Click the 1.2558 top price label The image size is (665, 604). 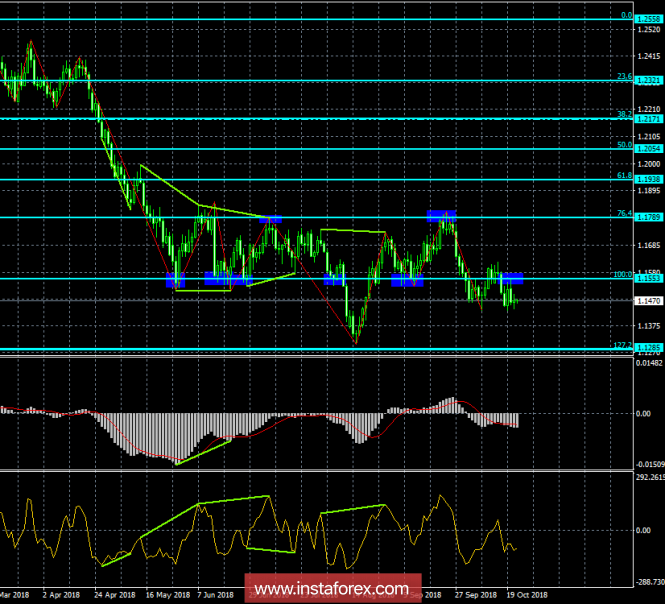[x=648, y=19]
